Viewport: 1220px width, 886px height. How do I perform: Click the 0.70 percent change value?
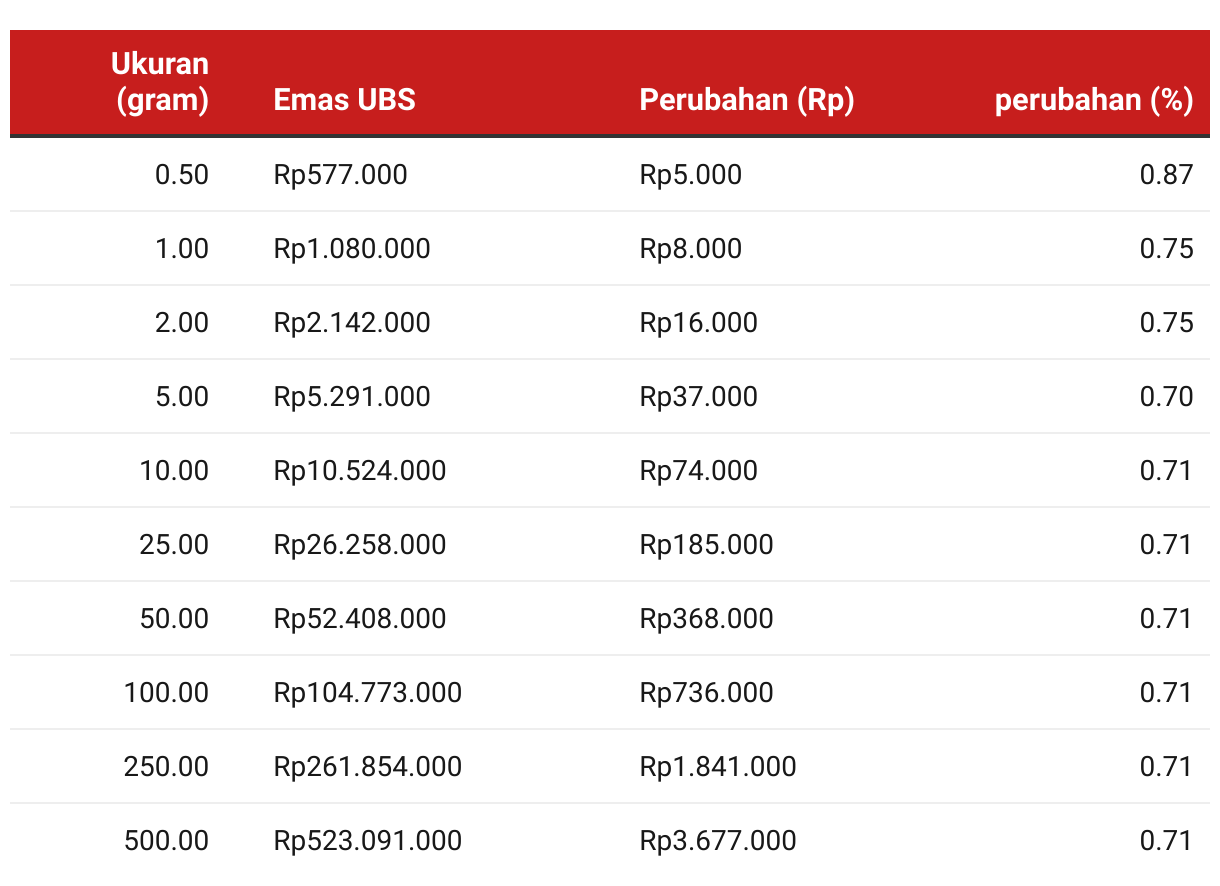1167,397
